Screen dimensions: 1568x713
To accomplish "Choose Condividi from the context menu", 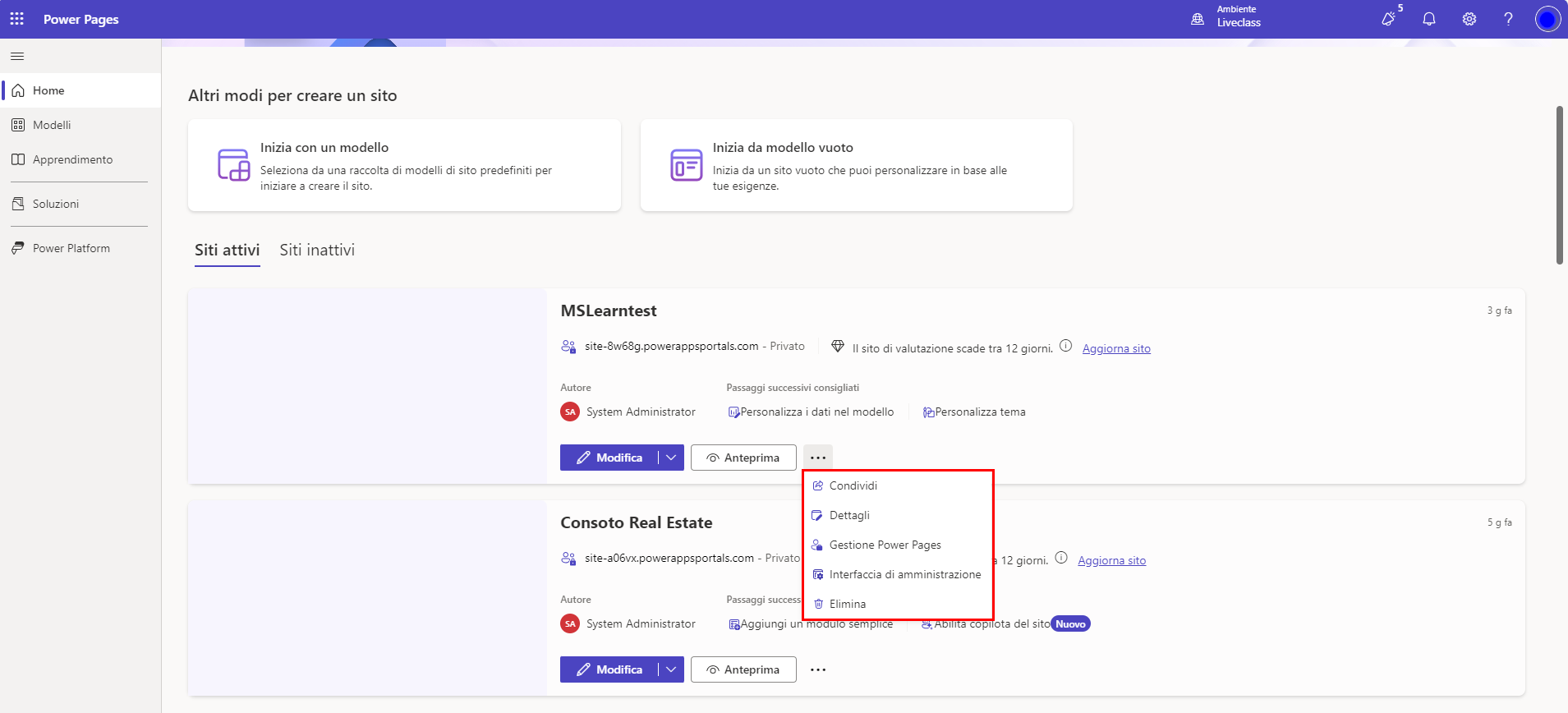I will point(898,485).
